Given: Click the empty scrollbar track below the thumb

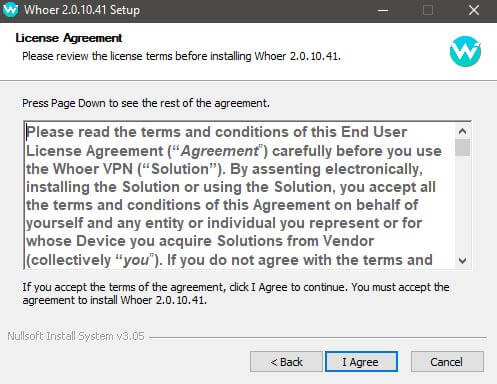Looking at the screenshot, I should pyautogui.click(x=462, y=204).
